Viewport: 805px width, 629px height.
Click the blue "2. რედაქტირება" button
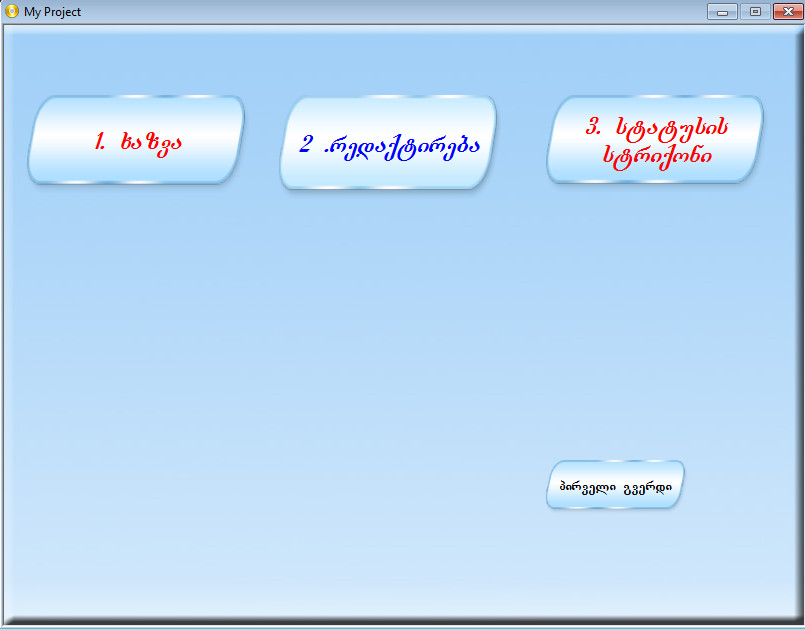click(388, 142)
